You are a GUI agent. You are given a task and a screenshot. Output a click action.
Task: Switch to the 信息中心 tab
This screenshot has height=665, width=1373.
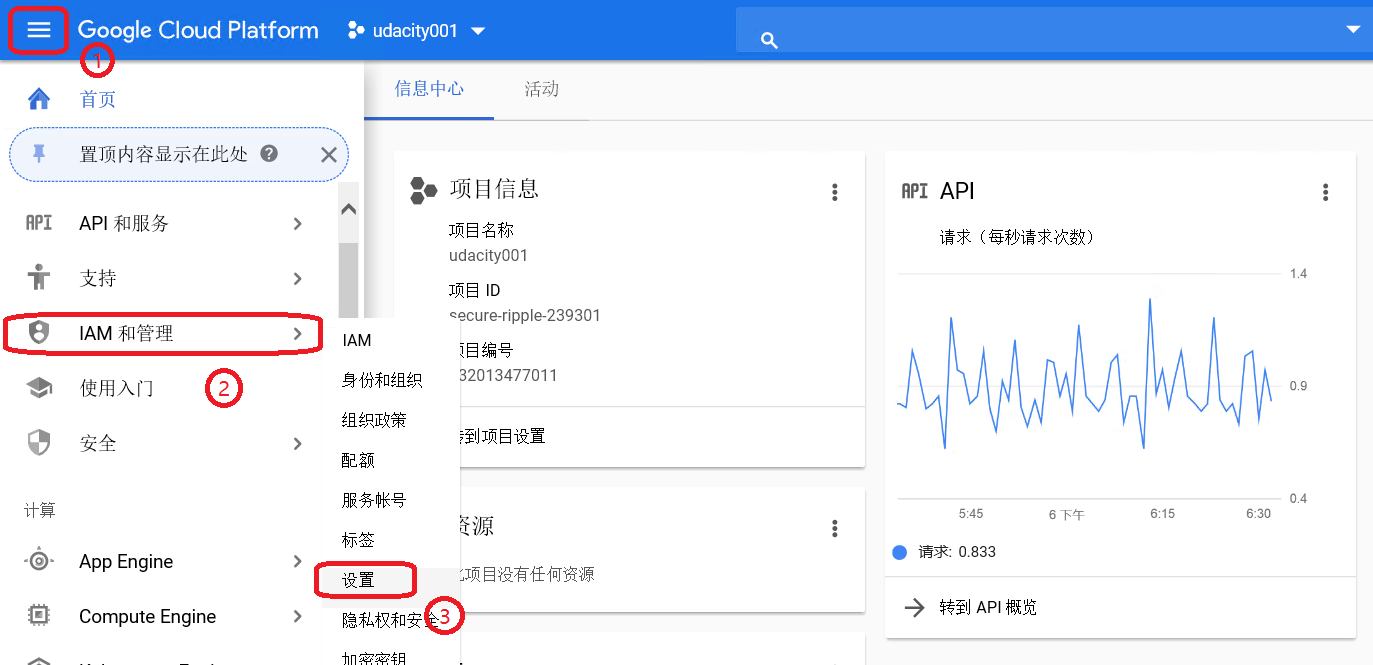[x=429, y=89]
